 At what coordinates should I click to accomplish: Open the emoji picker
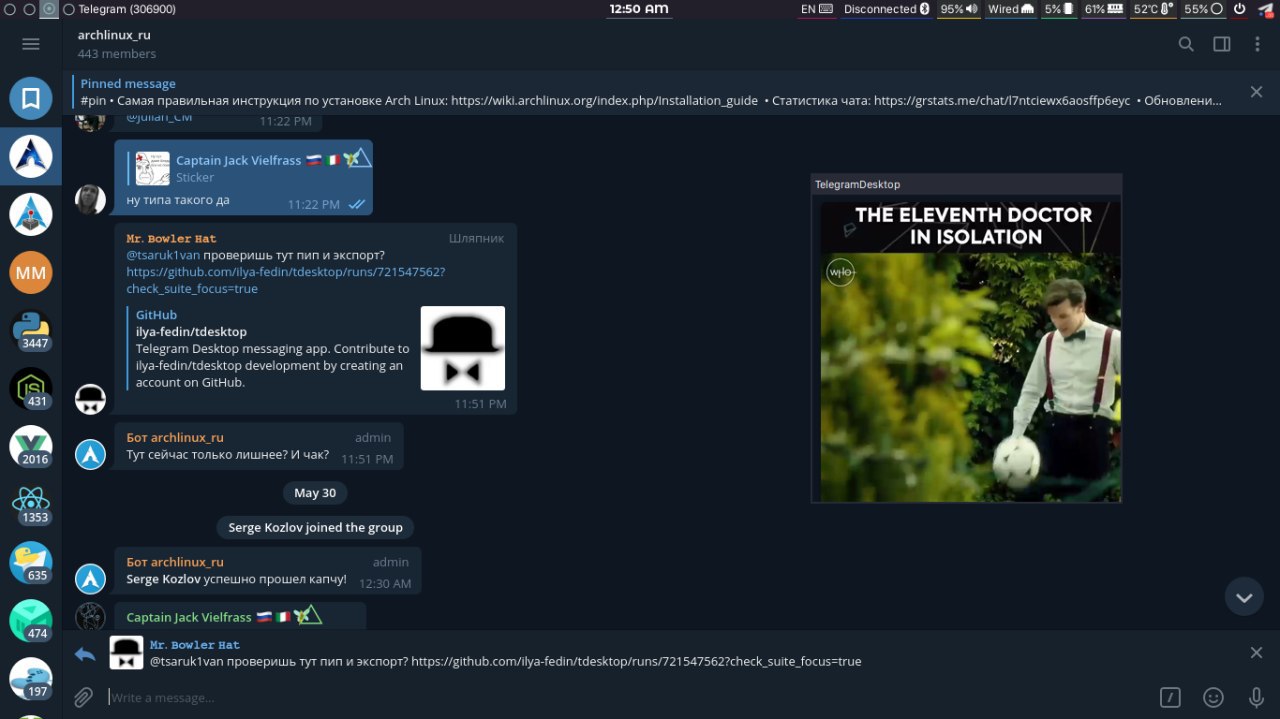pyautogui.click(x=1213, y=697)
